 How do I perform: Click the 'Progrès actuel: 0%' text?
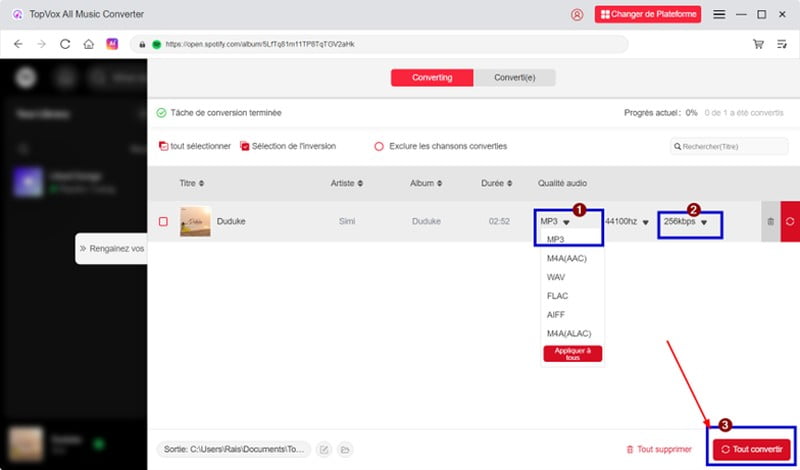pos(661,113)
